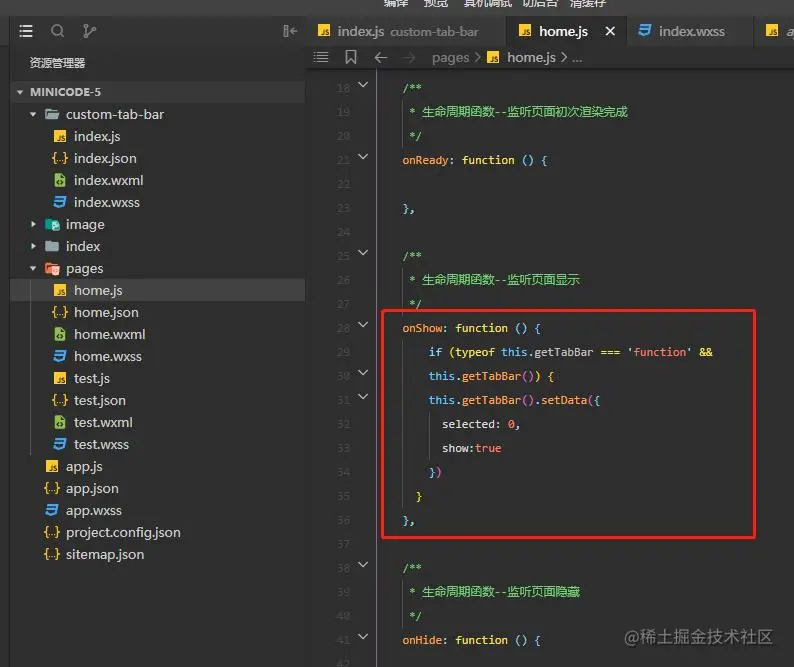Open sitemap.json file

click(x=157, y=555)
